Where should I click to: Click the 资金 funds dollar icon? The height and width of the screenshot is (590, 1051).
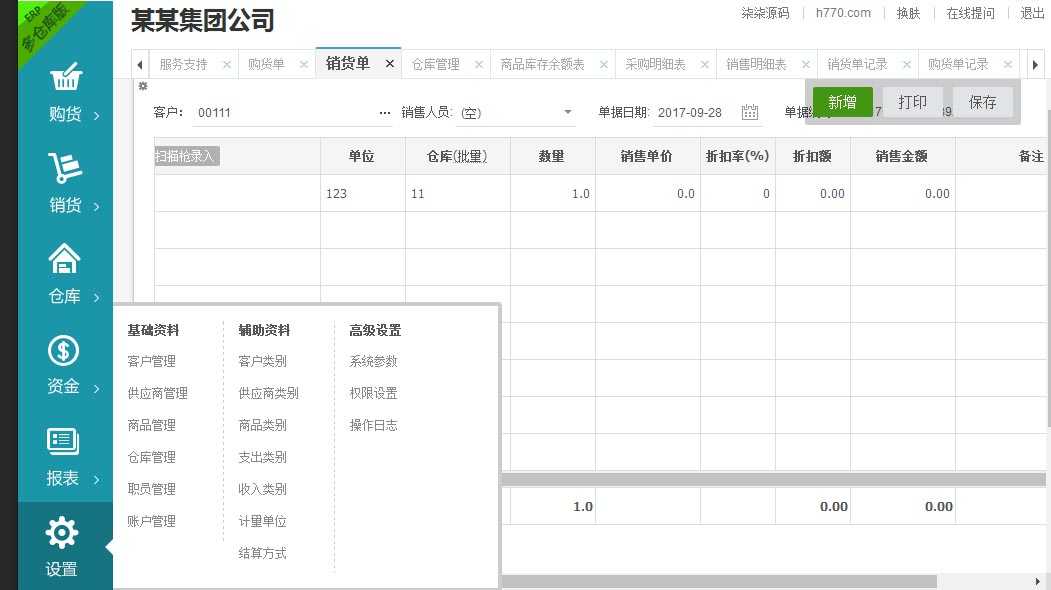(x=64, y=350)
